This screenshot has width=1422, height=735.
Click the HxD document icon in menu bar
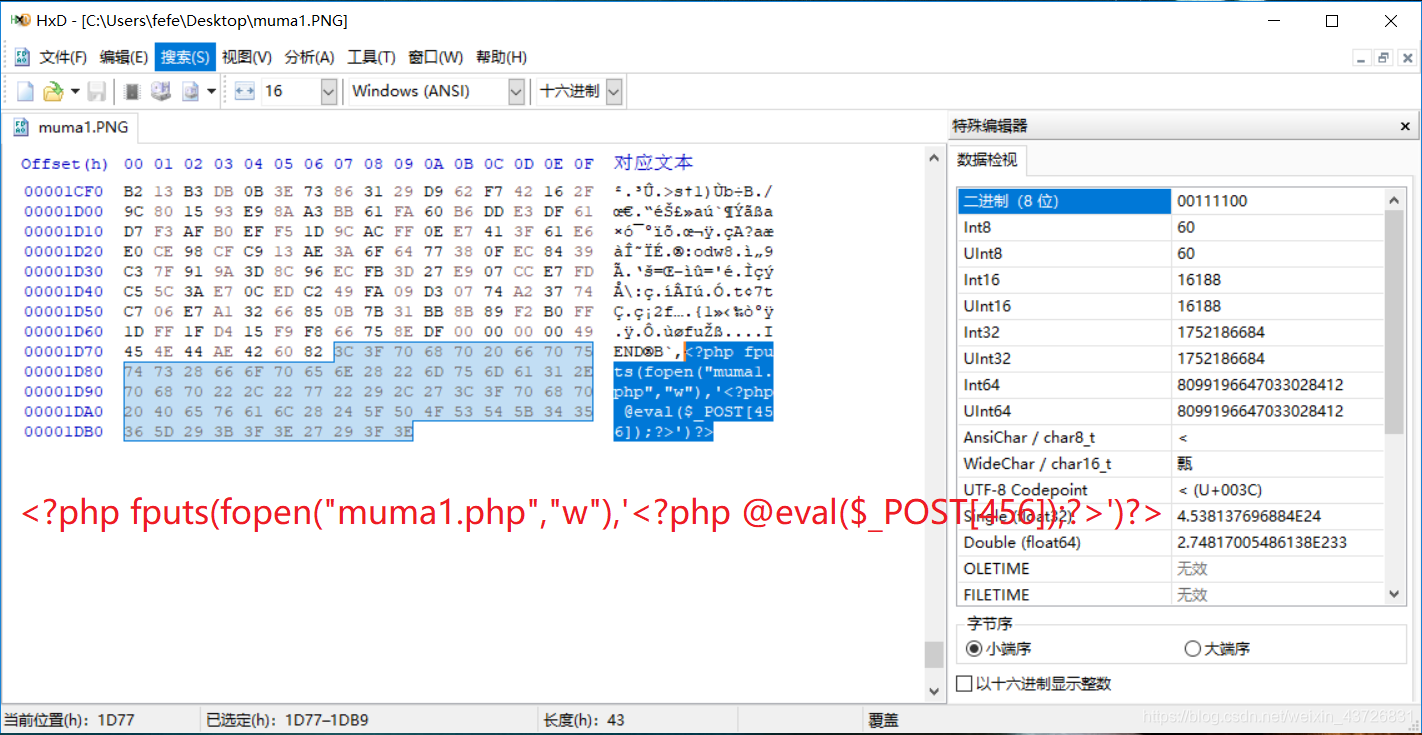[x=22, y=57]
